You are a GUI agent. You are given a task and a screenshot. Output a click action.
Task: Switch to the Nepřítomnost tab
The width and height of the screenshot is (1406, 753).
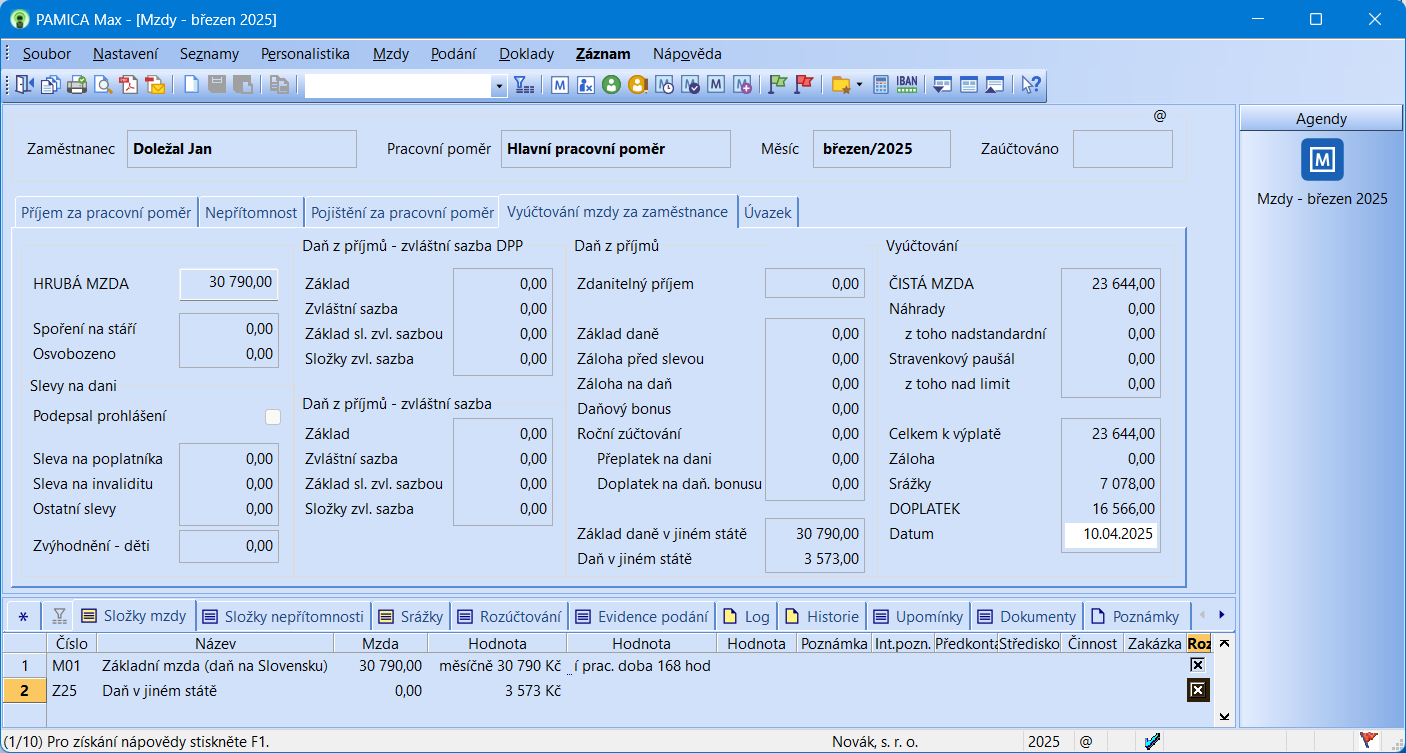[x=251, y=212]
